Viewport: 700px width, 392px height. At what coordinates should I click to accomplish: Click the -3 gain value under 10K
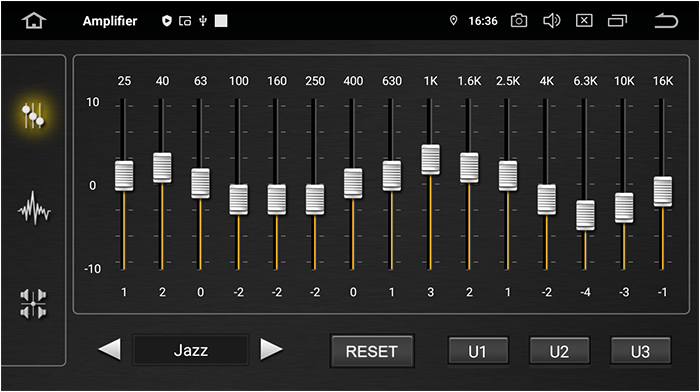pos(624,292)
